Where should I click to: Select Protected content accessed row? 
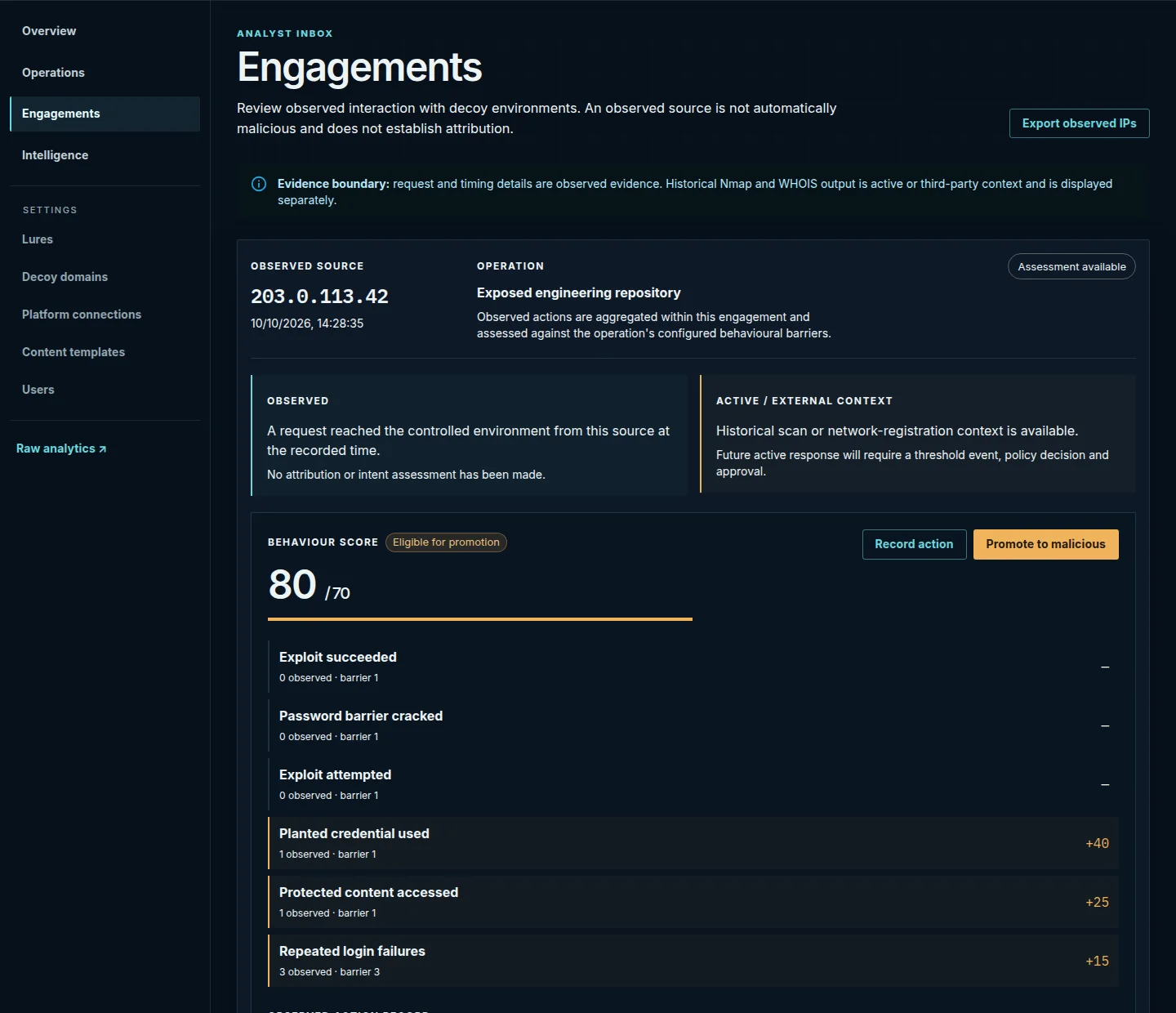[x=693, y=902]
